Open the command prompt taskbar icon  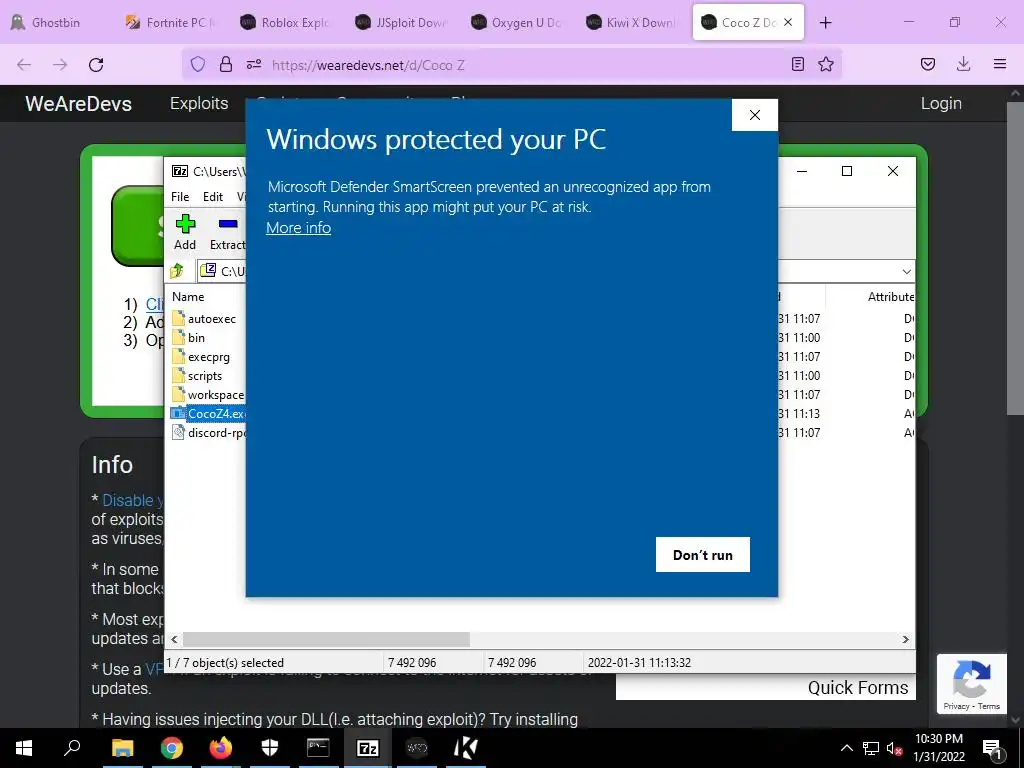click(318, 748)
